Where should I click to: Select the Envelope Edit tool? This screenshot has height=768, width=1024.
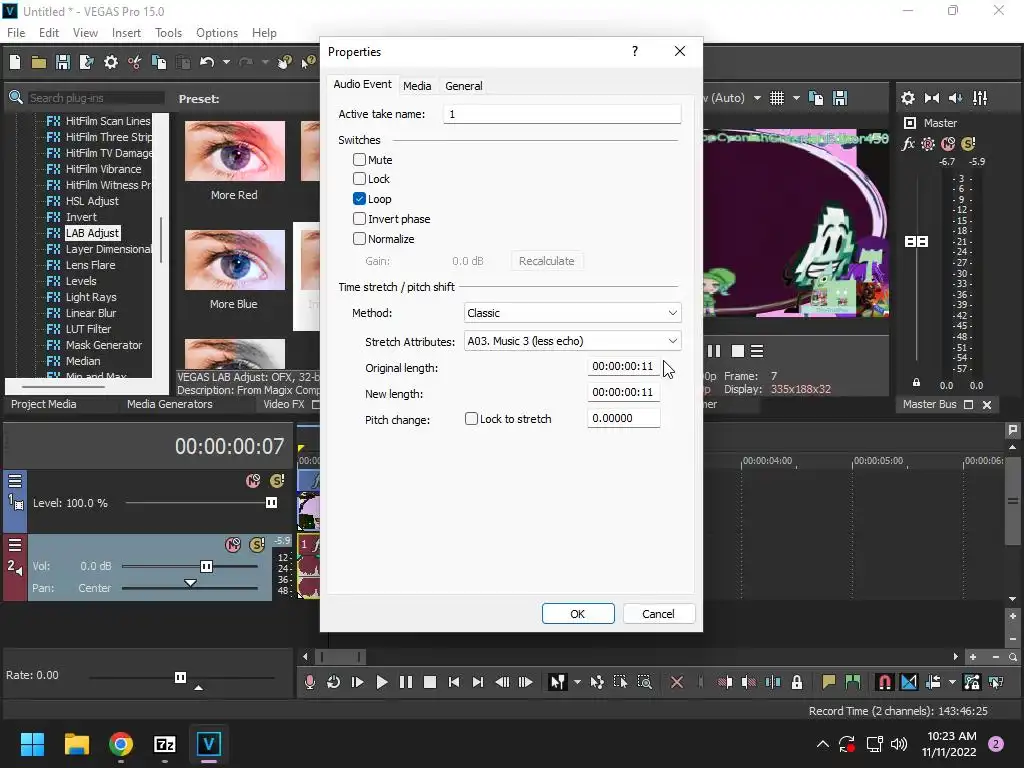[x=597, y=682]
